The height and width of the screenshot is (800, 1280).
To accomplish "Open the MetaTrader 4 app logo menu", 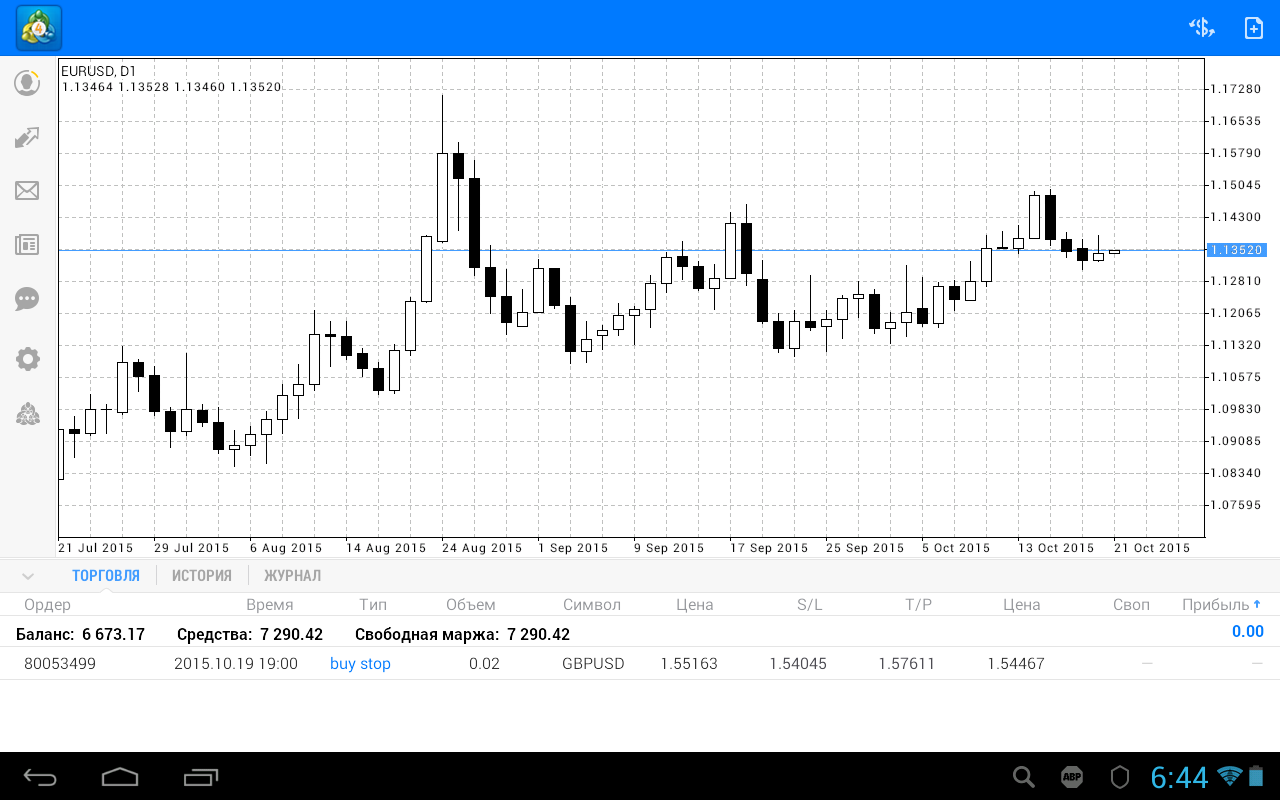I will (x=39, y=28).
